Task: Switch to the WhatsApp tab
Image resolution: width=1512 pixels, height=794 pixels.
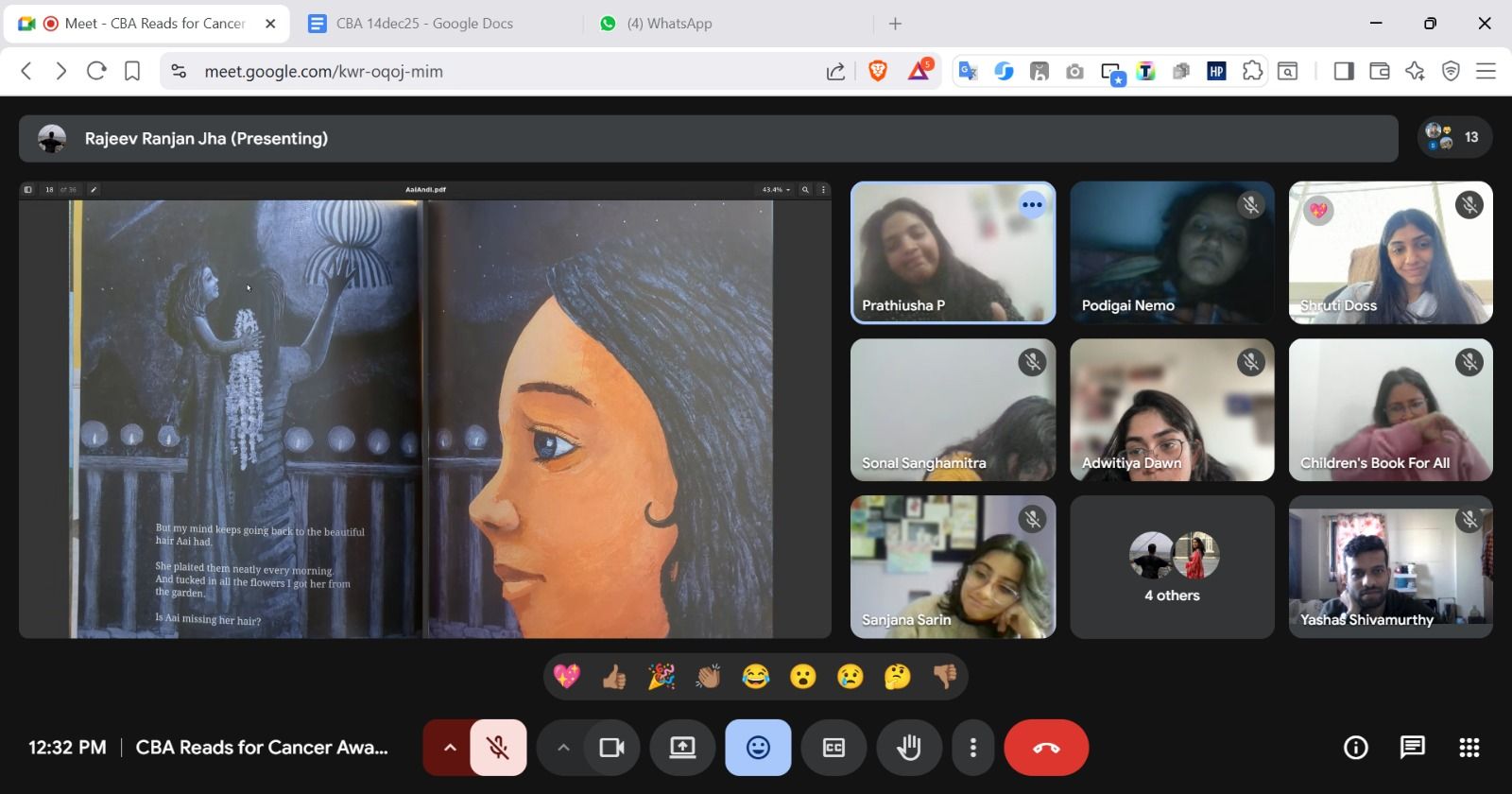Action: pos(669,24)
